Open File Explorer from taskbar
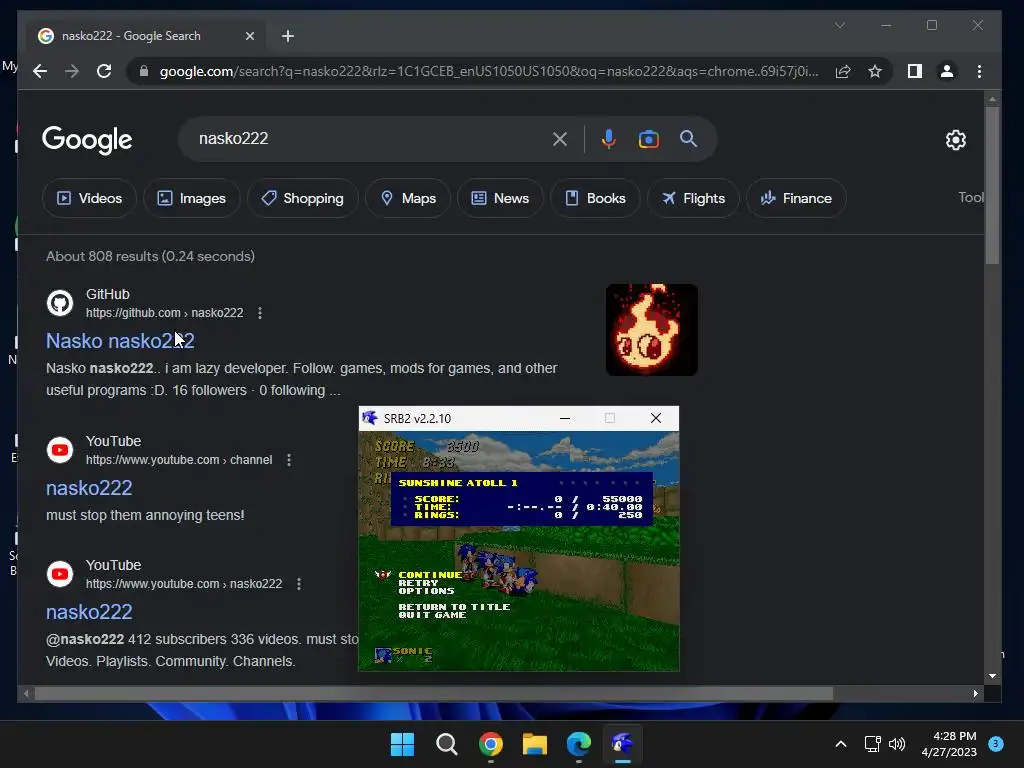Screen dimensions: 1024x768 [x=534, y=744]
